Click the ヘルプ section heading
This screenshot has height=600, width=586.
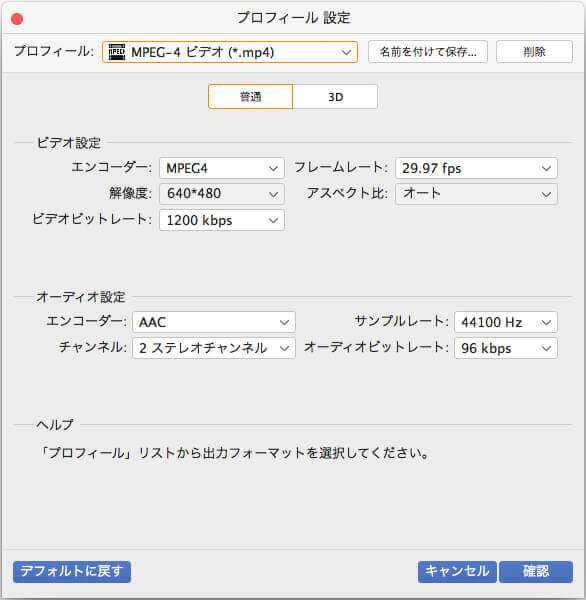55,425
